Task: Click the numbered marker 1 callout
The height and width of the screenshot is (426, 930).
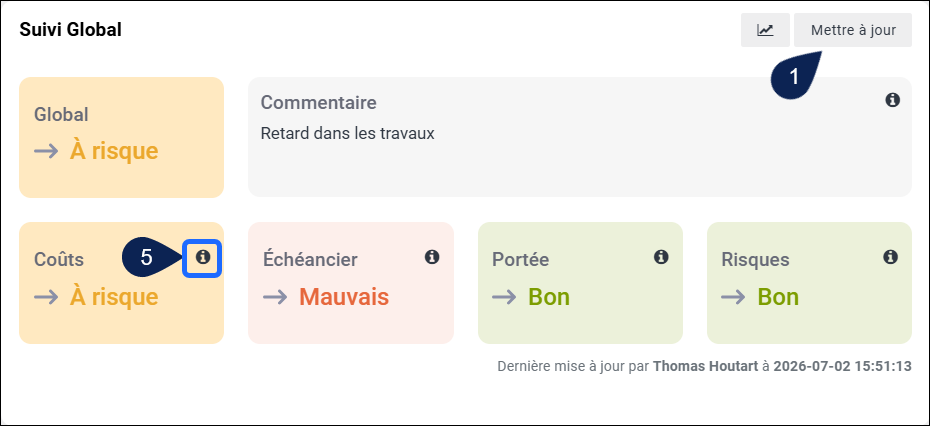Action: 795,75
